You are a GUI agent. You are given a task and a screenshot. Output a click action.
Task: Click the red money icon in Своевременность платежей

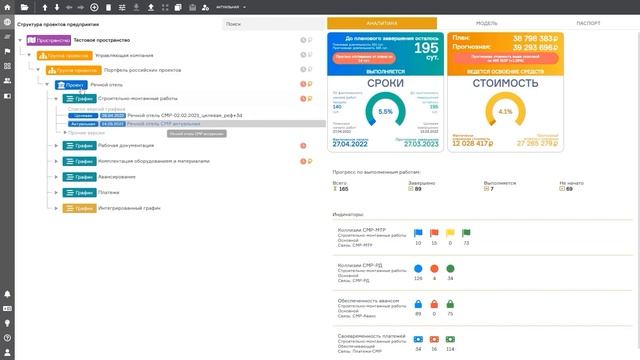click(434, 339)
